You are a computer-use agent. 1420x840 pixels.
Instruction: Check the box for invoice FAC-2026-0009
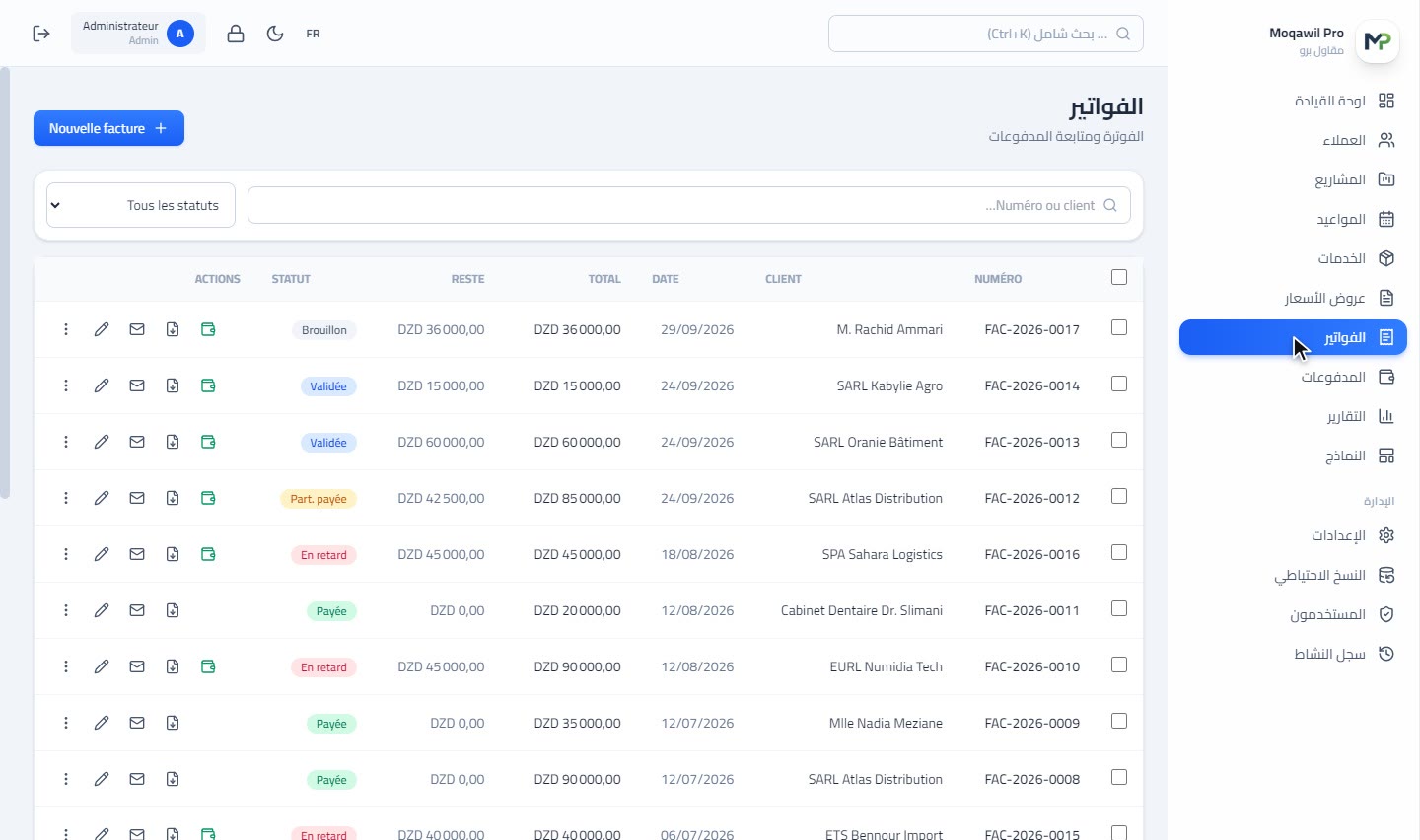coord(1119,721)
